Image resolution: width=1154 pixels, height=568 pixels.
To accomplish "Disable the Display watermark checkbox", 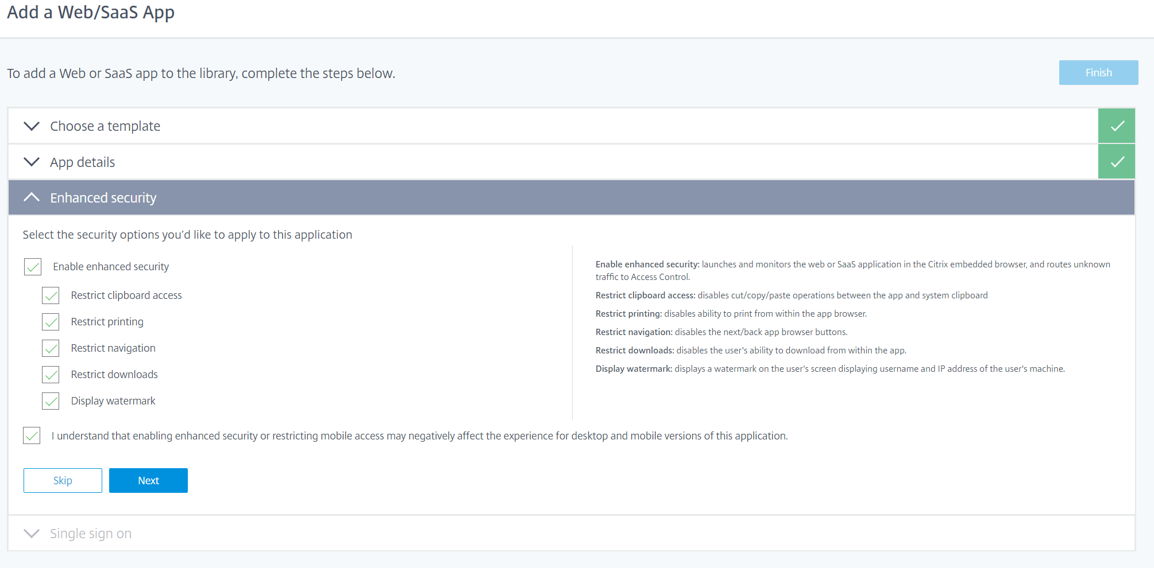I will tap(51, 401).
